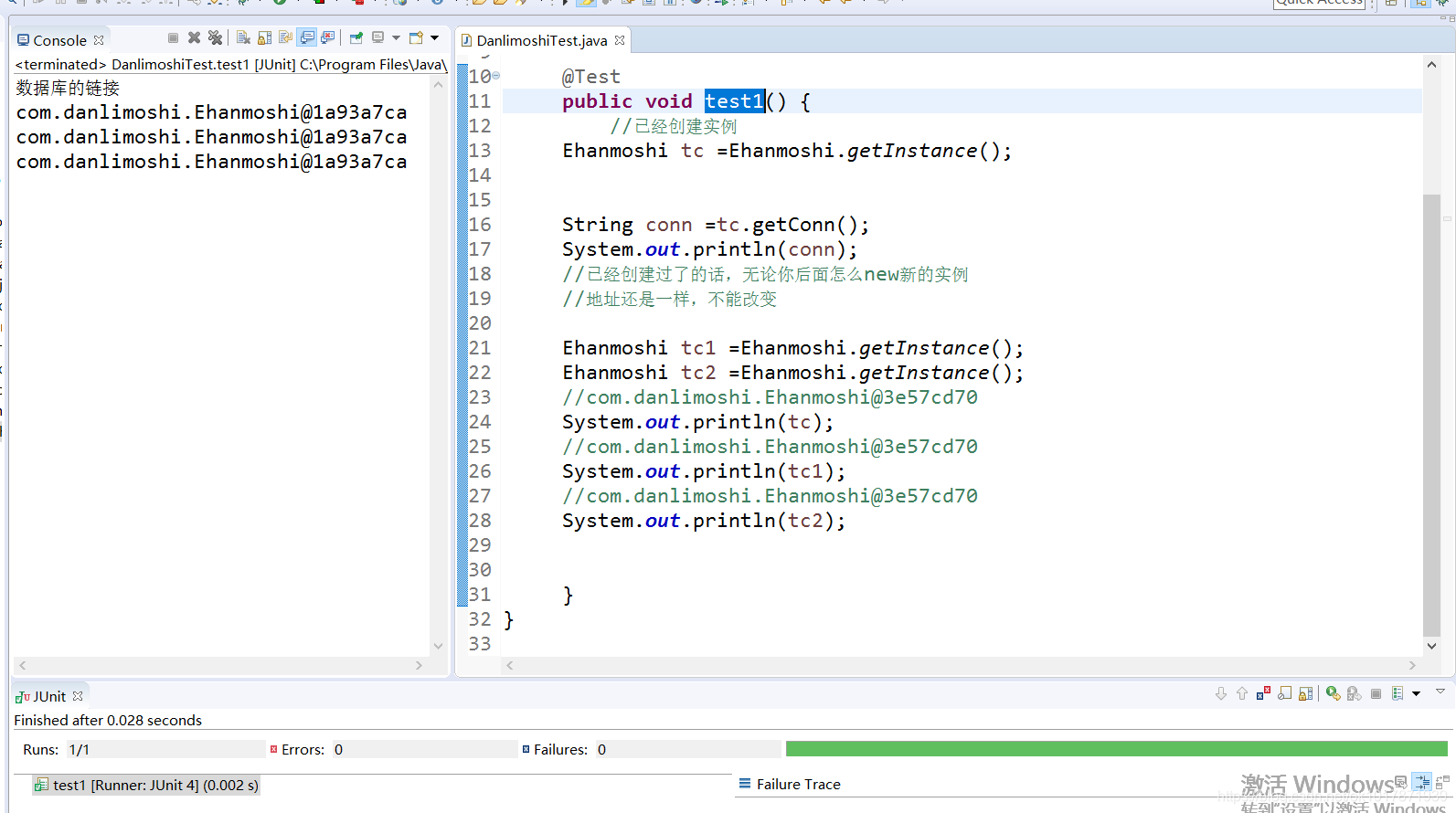This screenshot has width=1456, height=813.
Task: Click Console scroll-down arrow
Action: click(438, 646)
